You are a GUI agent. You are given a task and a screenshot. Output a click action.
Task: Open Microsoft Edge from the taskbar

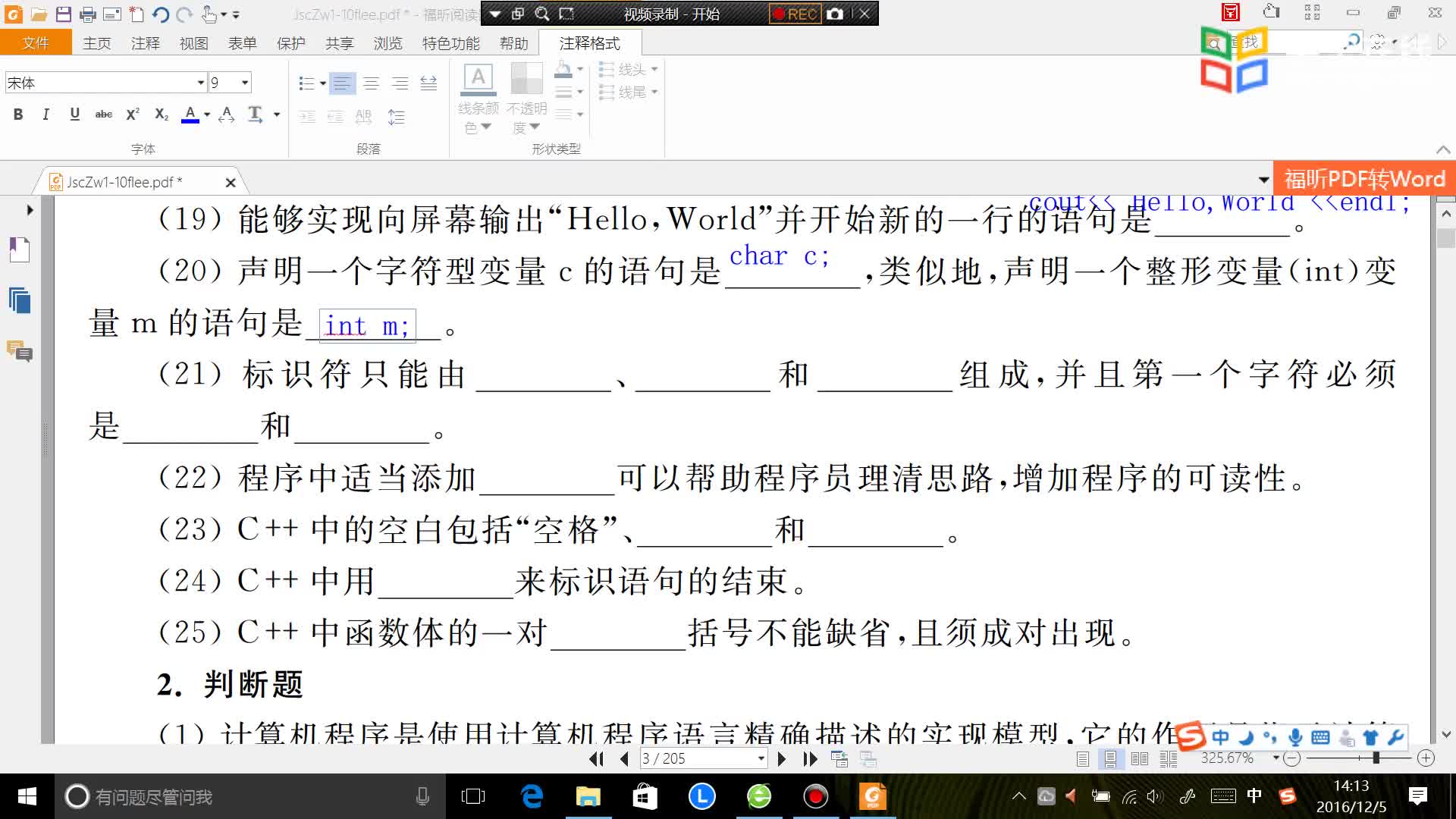coord(532,796)
